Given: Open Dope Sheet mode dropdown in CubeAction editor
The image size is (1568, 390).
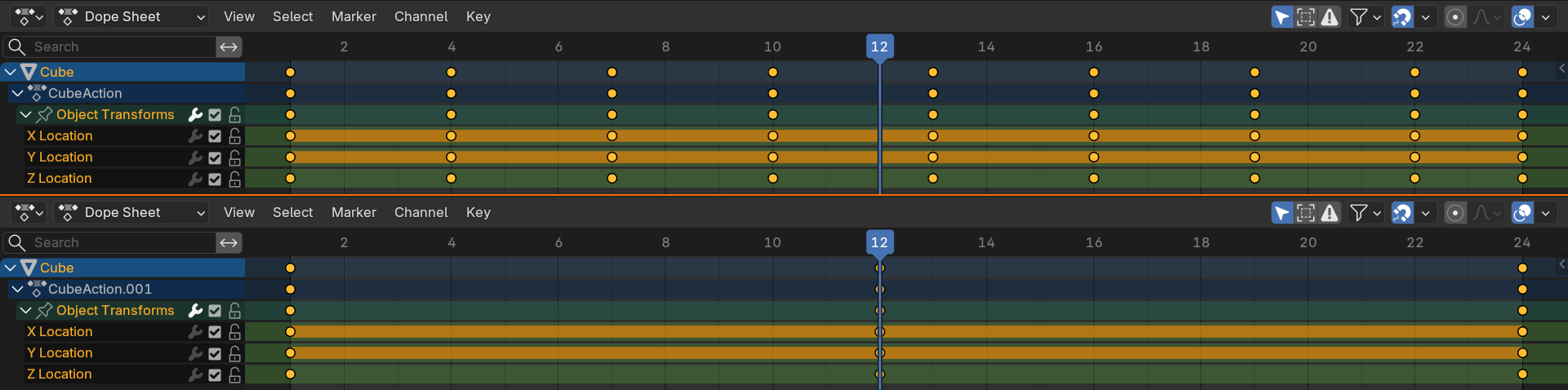Looking at the screenshot, I should click(x=132, y=16).
